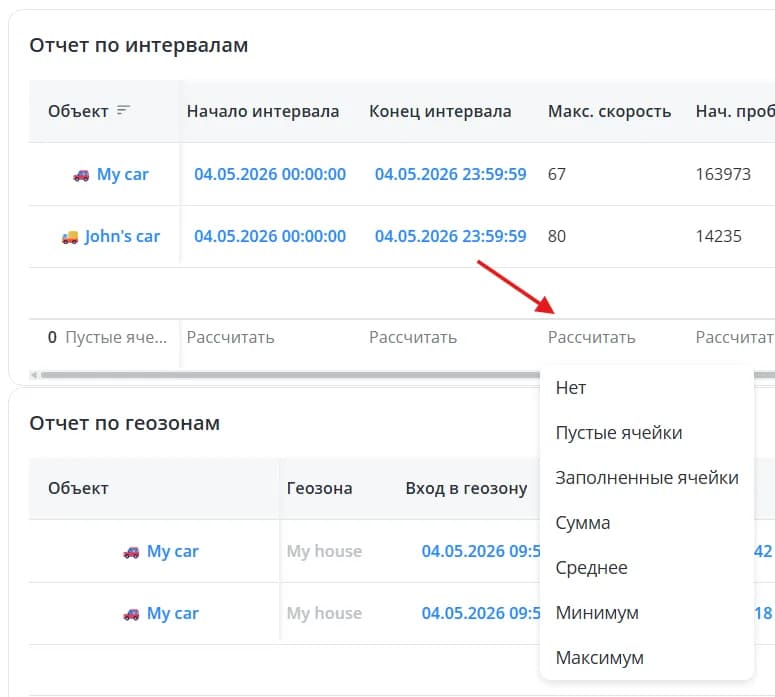The width and height of the screenshot is (775, 697).
Task: Click Геозона column header
Action: pyautogui.click(x=320, y=488)
